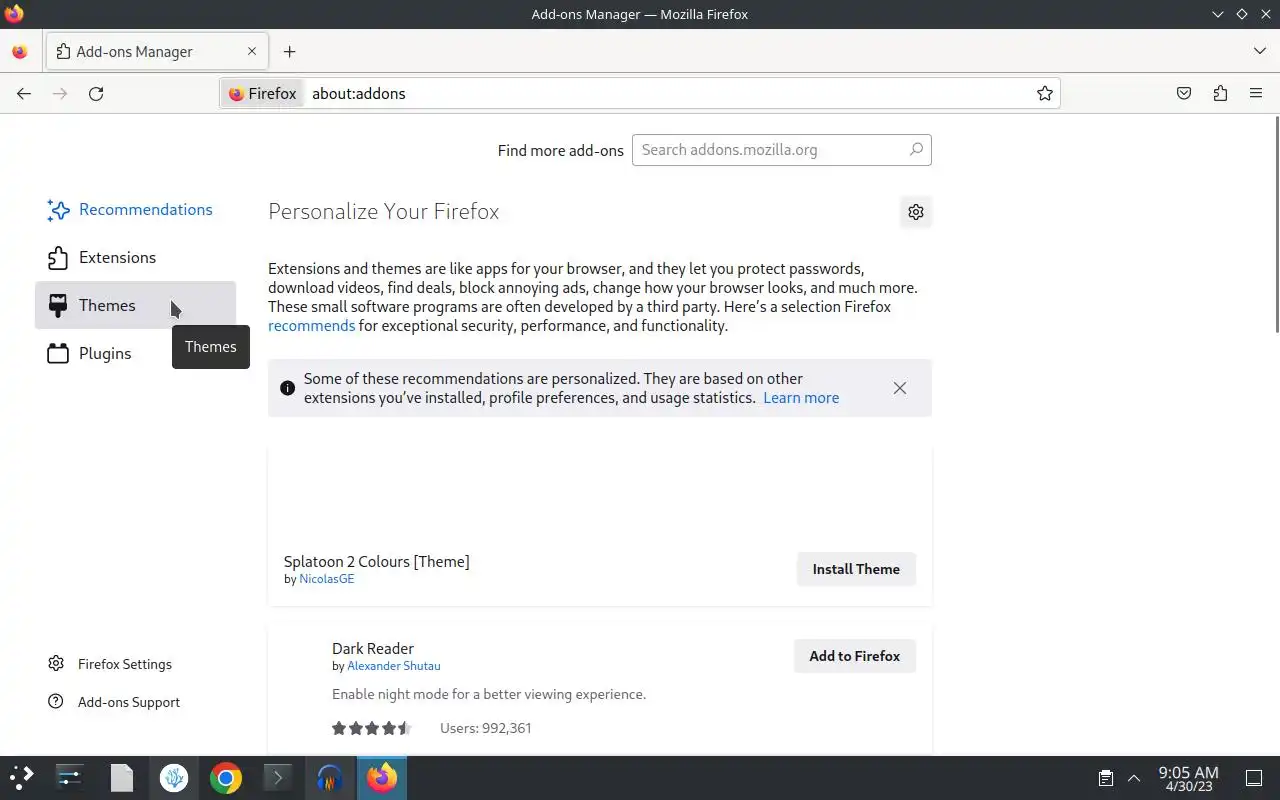Install the Splatoon 2 Colours theme
Viewport: 1280px width, 800px height.
[856, 569]
